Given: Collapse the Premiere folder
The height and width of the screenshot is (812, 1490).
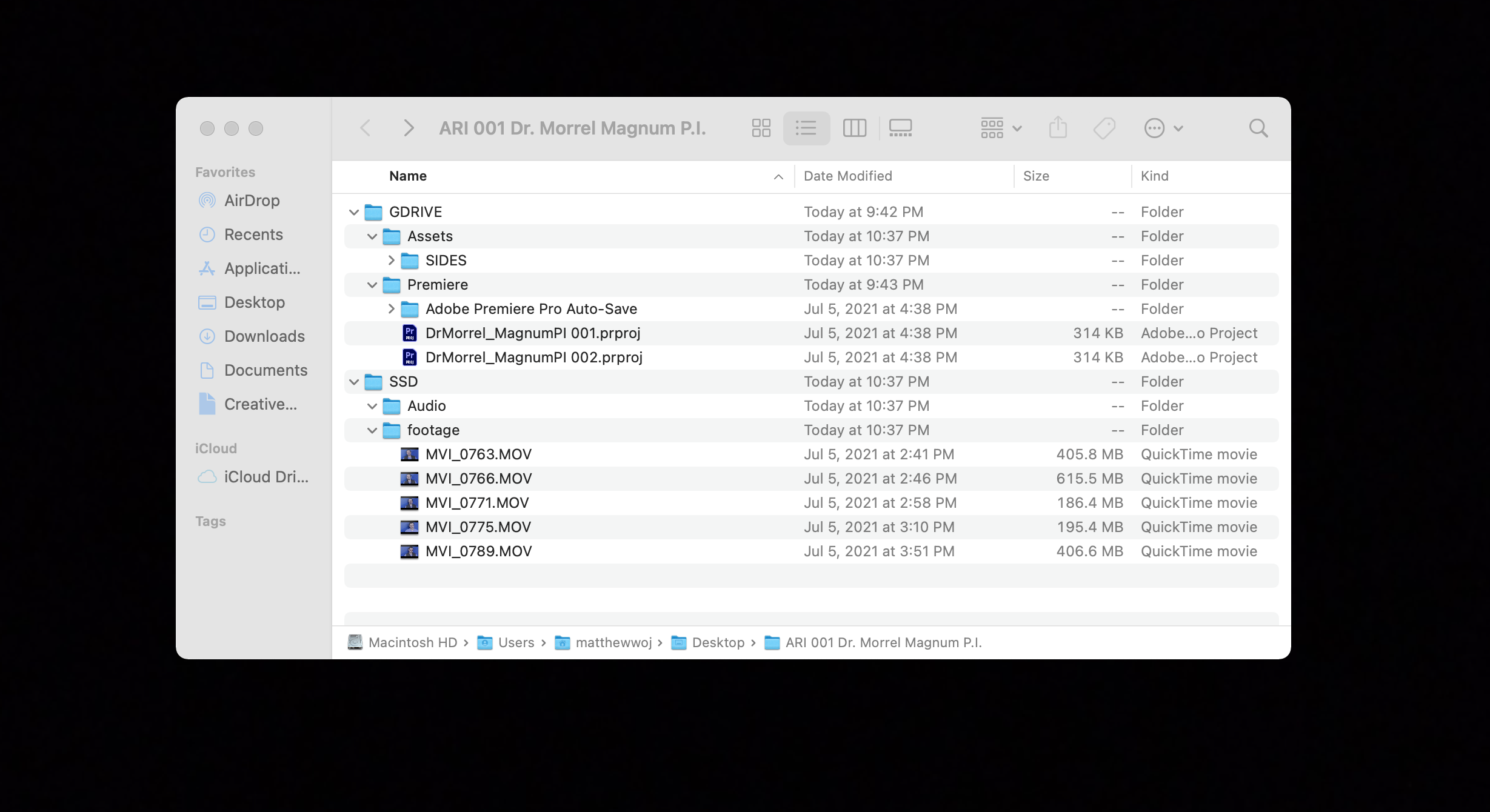Looking at the screenshot, I should click(x=372, y=285).
